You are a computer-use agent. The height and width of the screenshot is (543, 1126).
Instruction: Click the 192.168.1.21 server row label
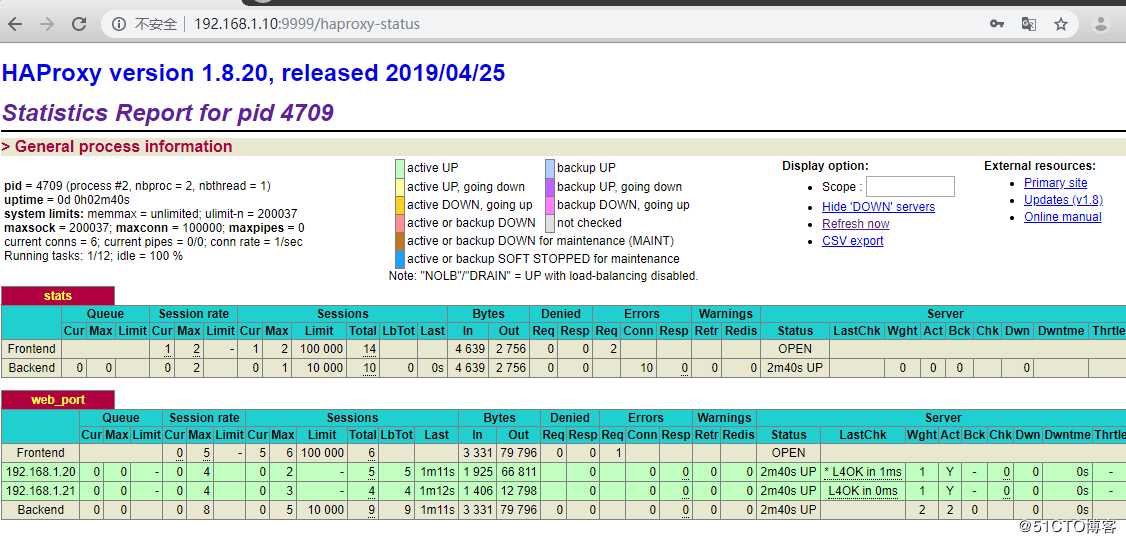point(40,491)
